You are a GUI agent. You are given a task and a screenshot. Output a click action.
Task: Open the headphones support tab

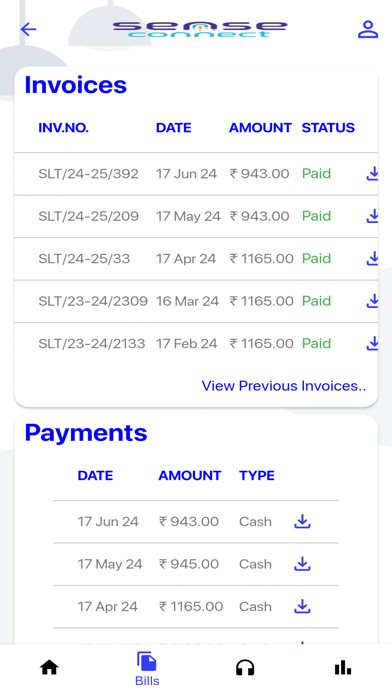245,668
